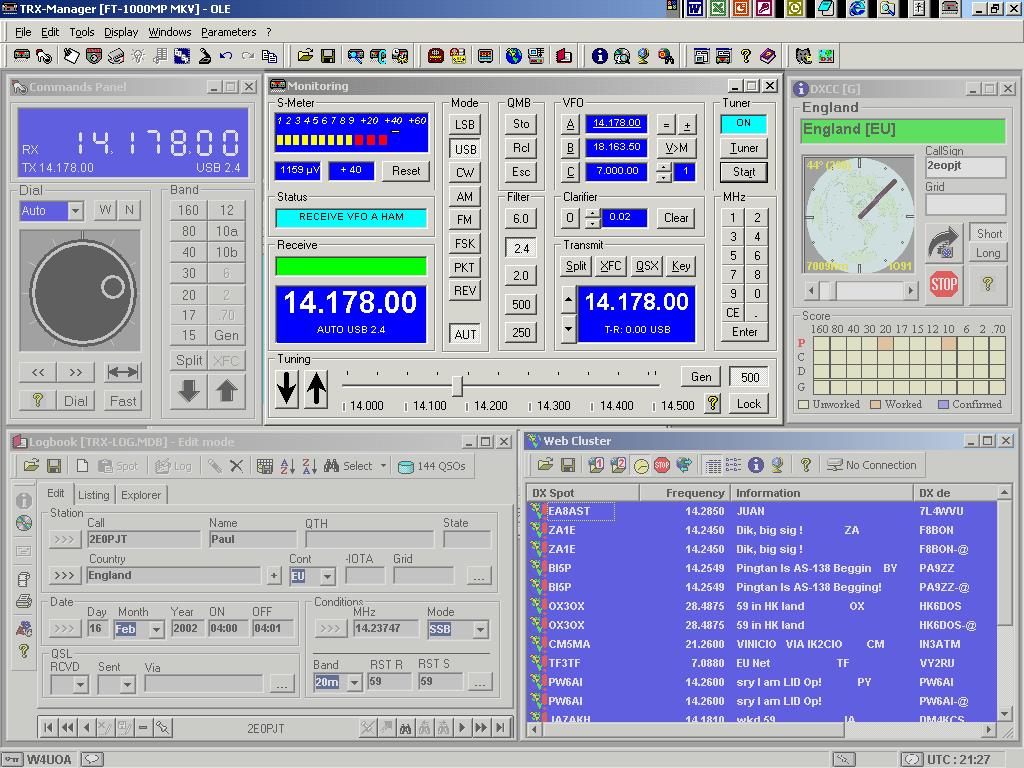Click the help icon in Commands Panel

coord(38,400)
